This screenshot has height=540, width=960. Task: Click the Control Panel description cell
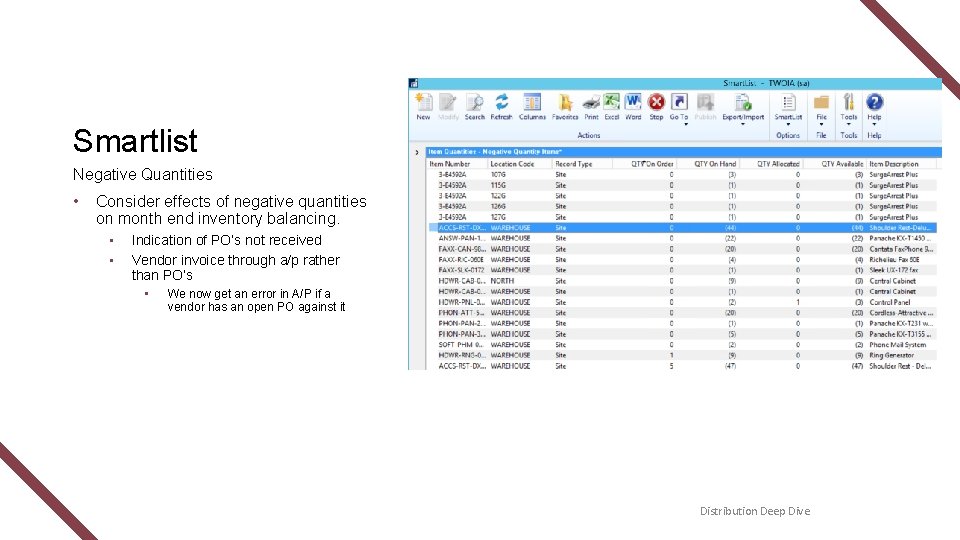890,302
